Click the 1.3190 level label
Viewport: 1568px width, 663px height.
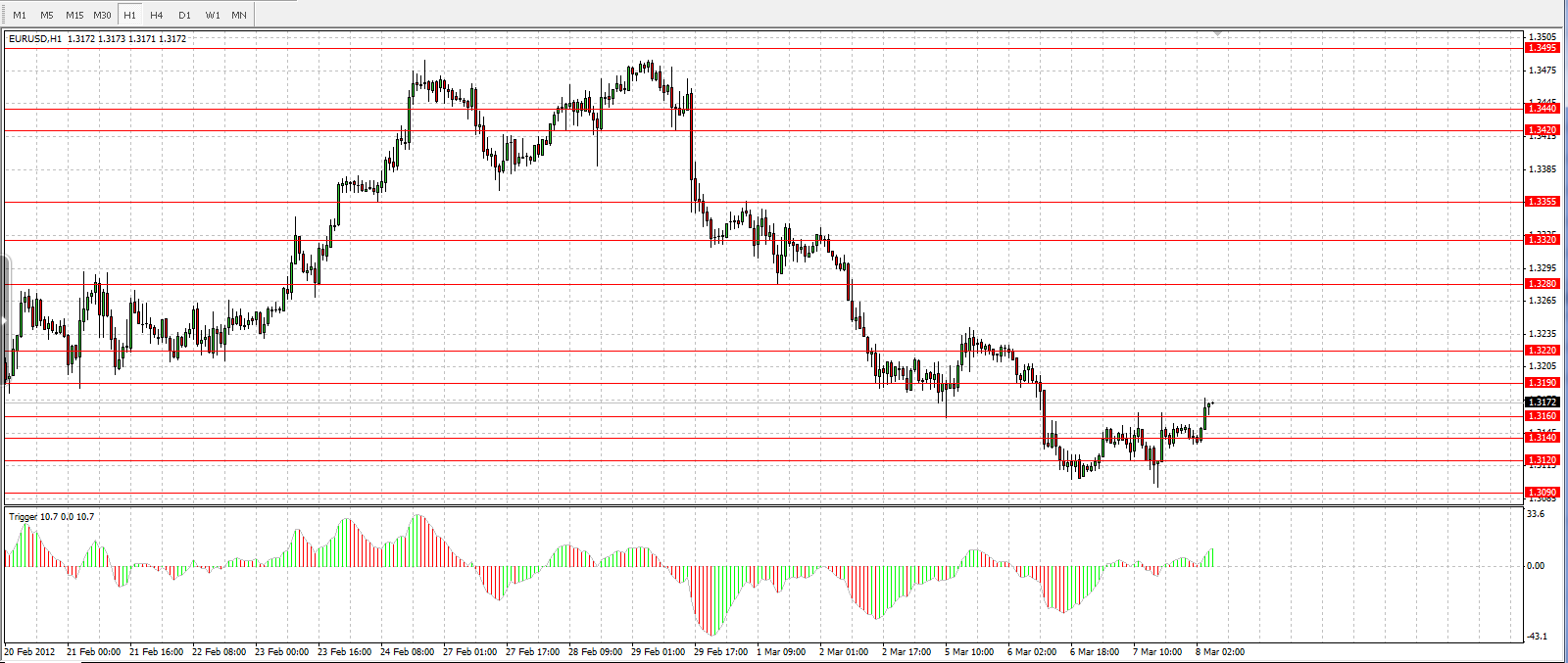pos(1543,383)
